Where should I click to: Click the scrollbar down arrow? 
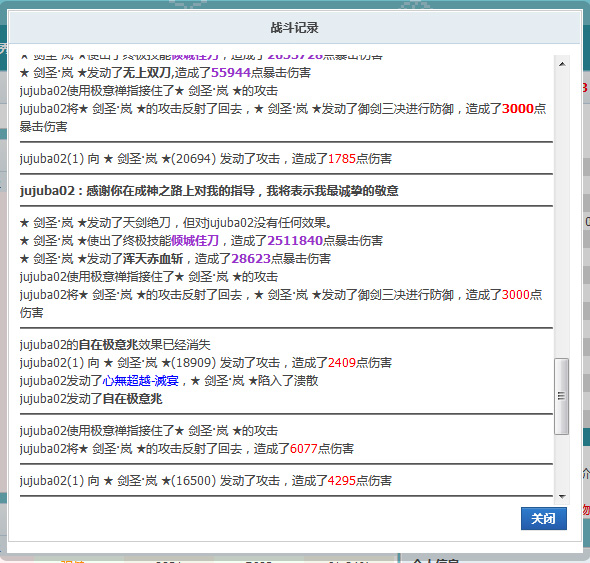click(x=562, y=496)
